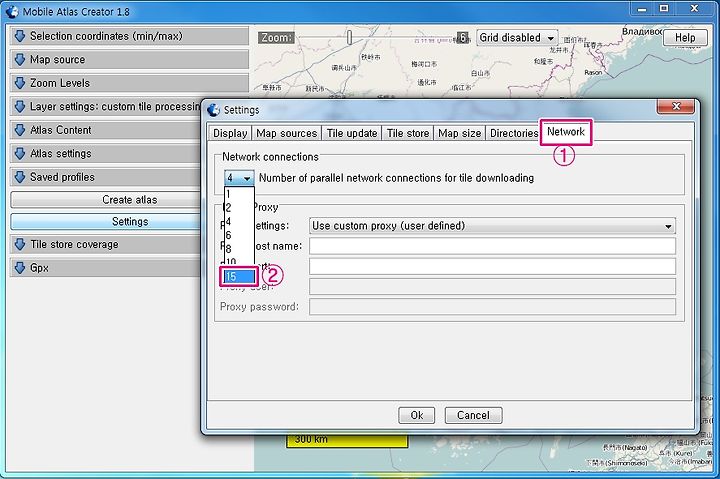
Task: Expand the Saved profiles panel arrow
Action: 19,177
